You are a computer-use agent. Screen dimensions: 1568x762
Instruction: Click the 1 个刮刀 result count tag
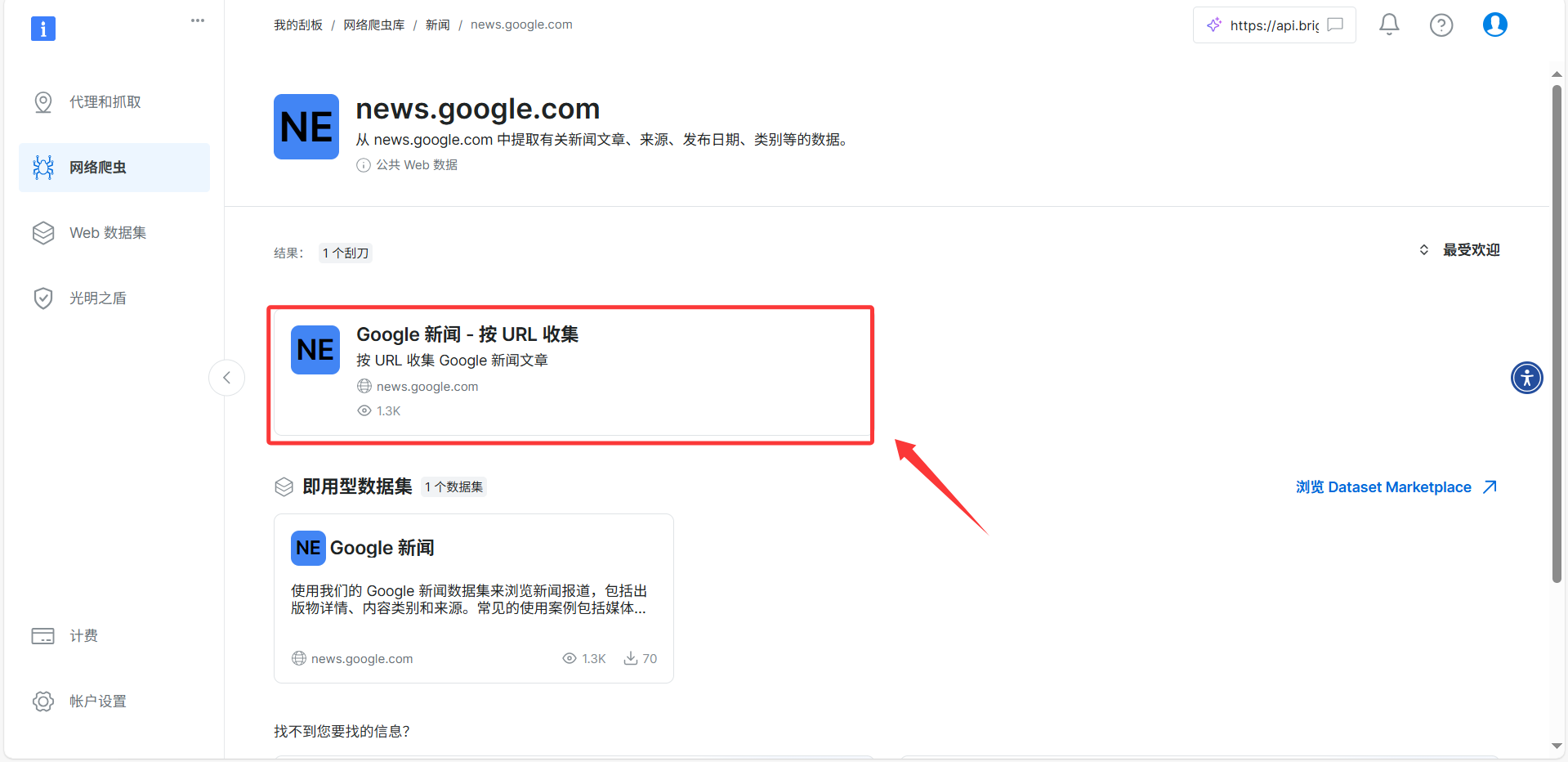346,253
